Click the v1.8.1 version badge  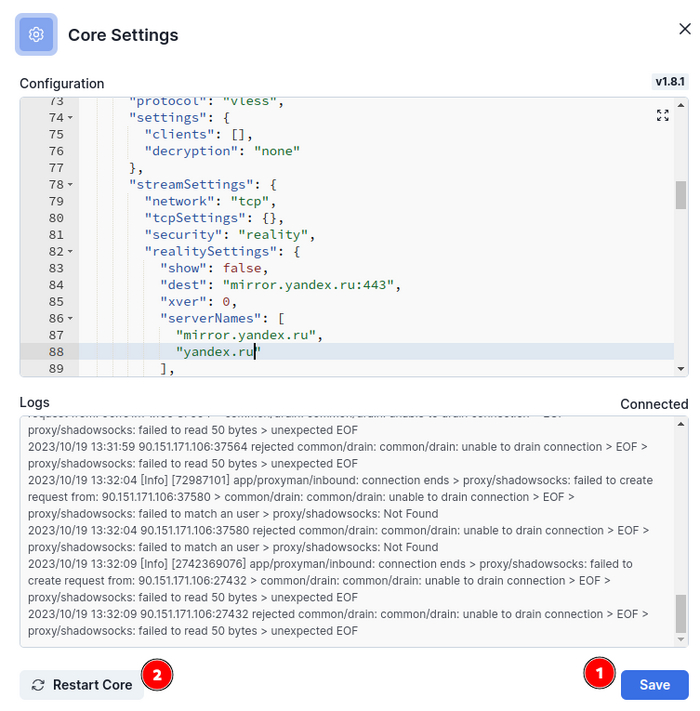point(669,82)
